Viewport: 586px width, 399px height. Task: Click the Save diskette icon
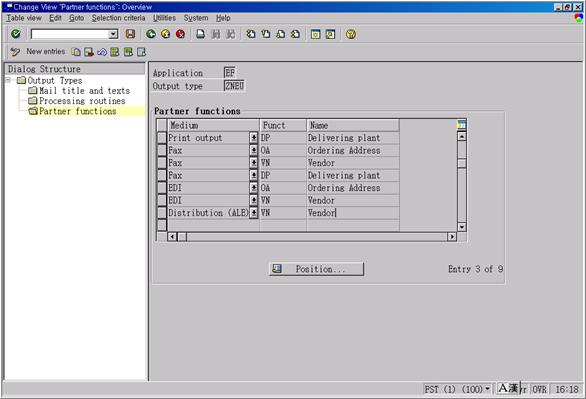click(130, 34)
